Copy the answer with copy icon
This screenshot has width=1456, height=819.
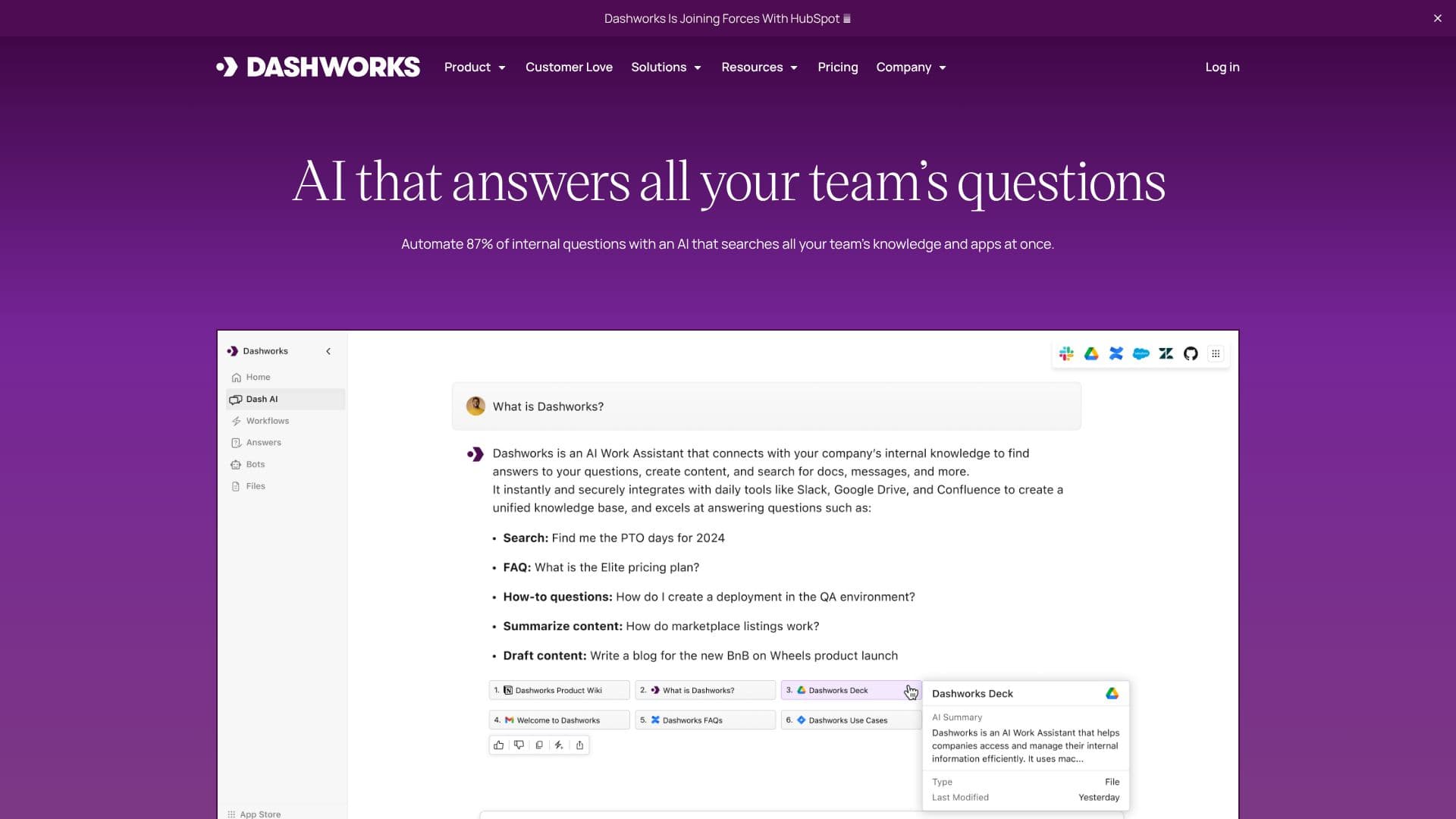[539, 745]
